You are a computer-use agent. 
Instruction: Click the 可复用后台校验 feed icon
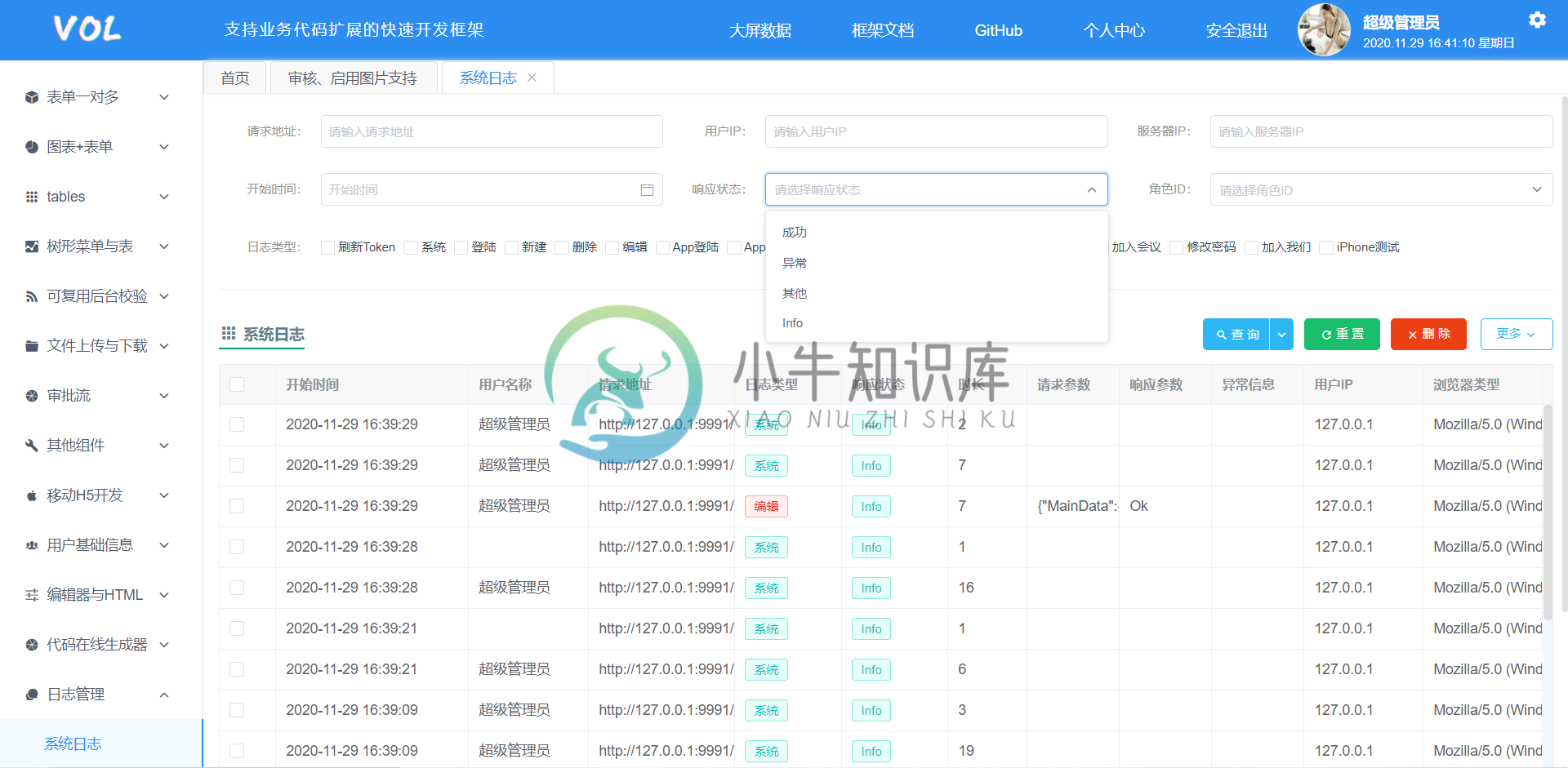tap(32, 296)
